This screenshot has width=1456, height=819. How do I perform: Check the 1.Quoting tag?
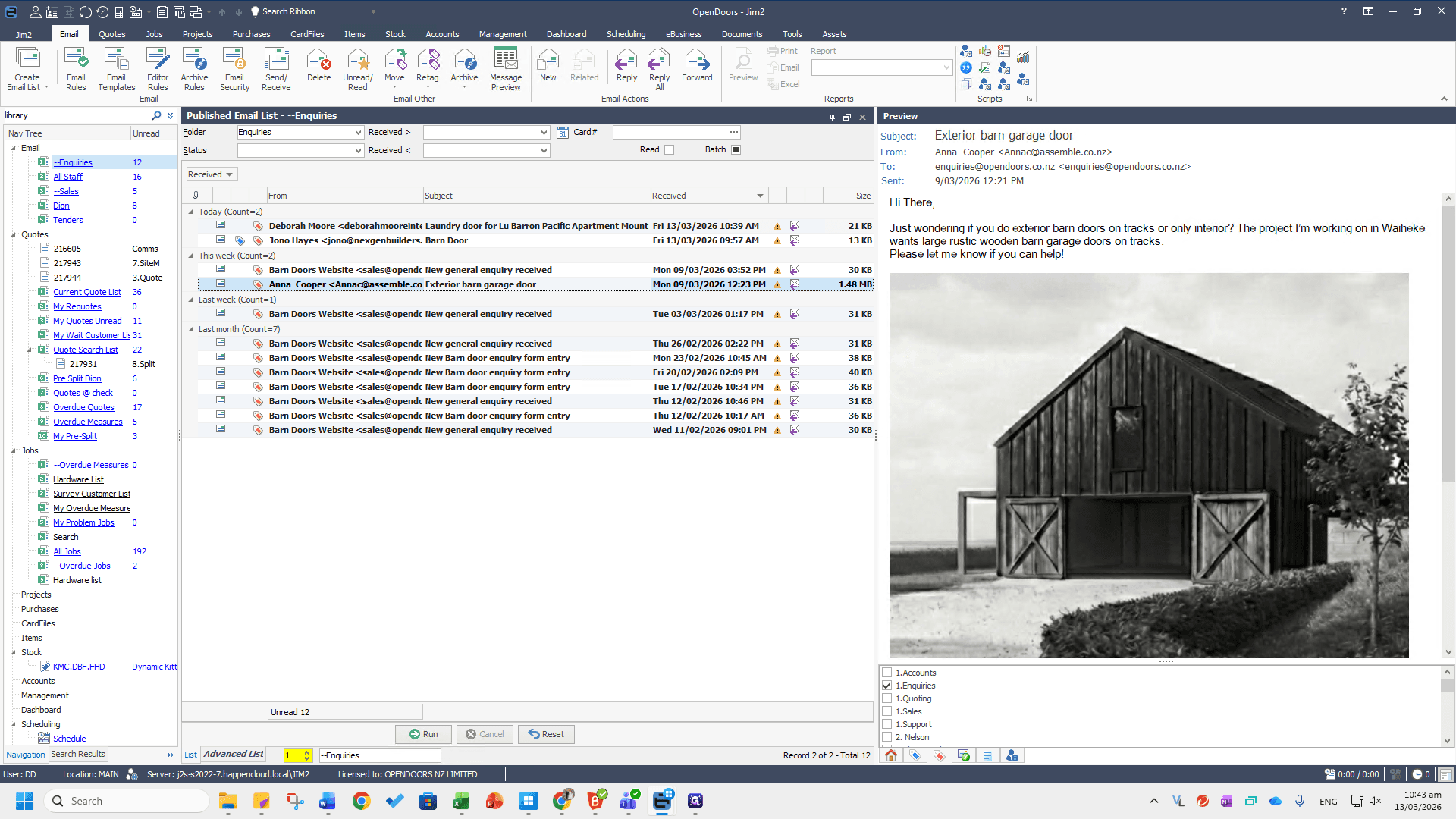886,698
